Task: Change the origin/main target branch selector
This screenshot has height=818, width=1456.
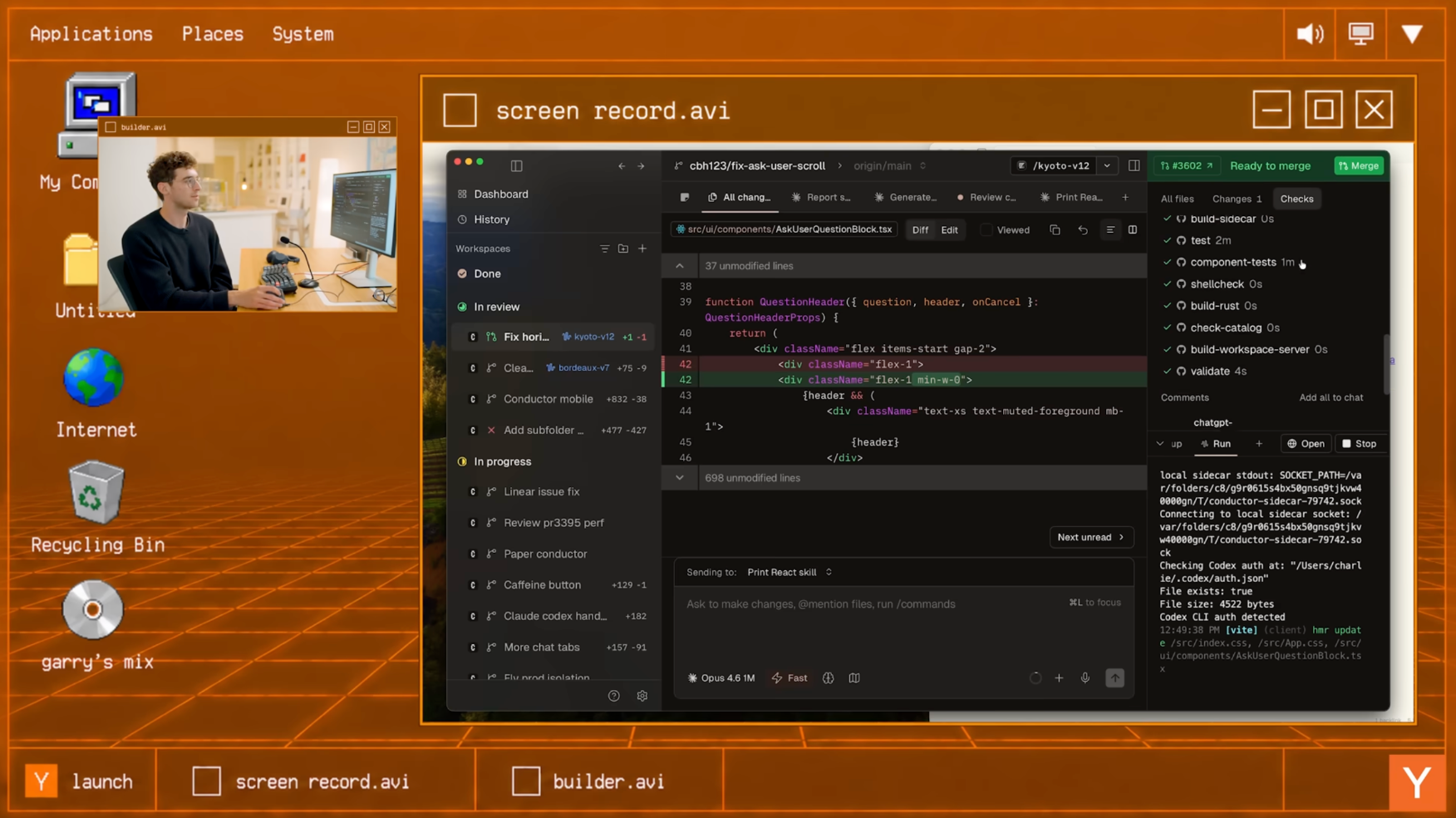Action: 890,165
